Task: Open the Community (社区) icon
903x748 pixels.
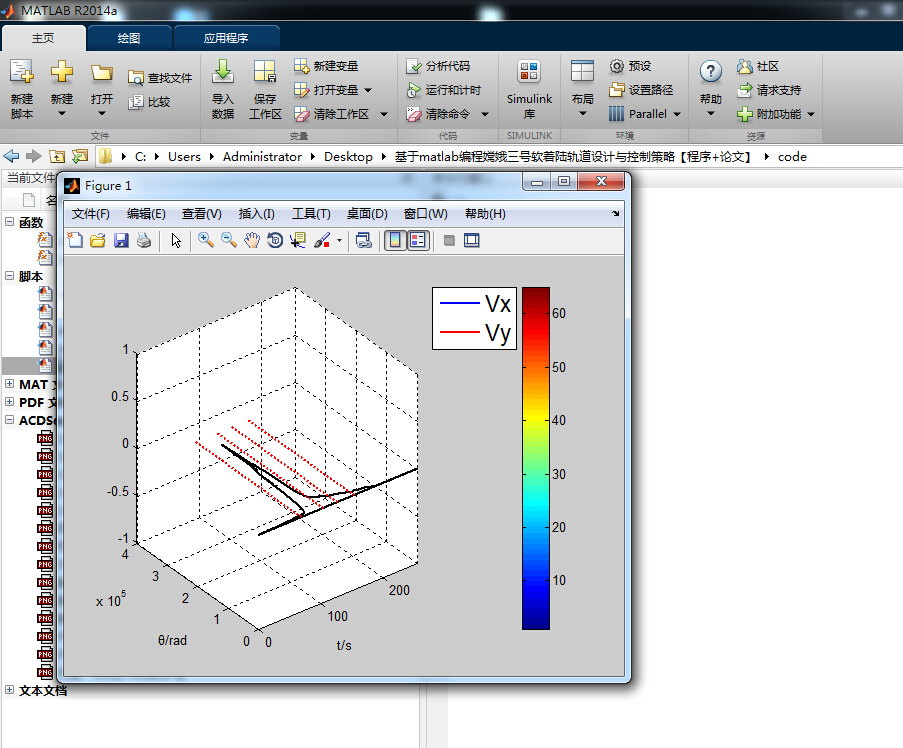Action: [745, 66]
